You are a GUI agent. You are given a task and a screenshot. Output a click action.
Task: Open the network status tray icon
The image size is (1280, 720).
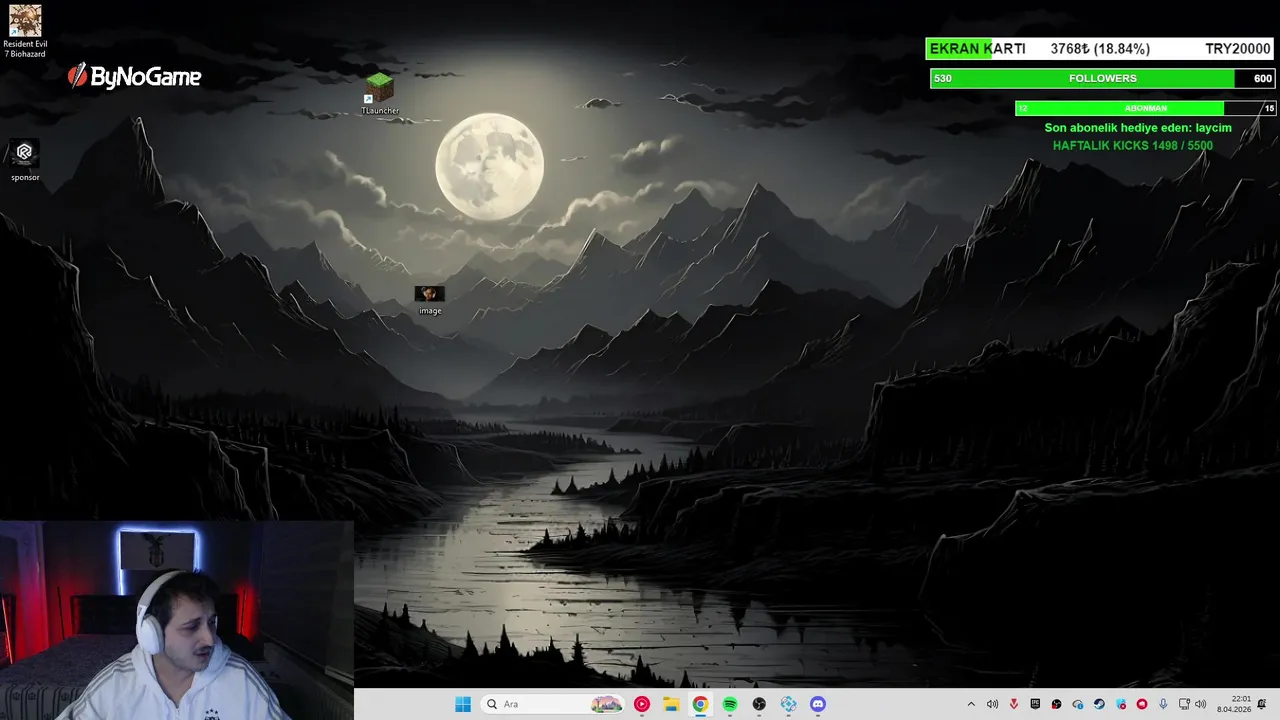click(1184, 704)
